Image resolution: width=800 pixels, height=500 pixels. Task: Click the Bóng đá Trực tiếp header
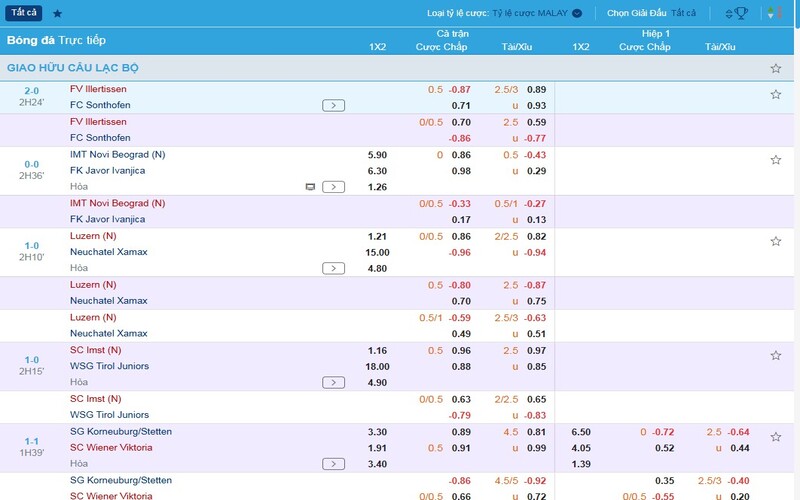click(x=56, y=40)
